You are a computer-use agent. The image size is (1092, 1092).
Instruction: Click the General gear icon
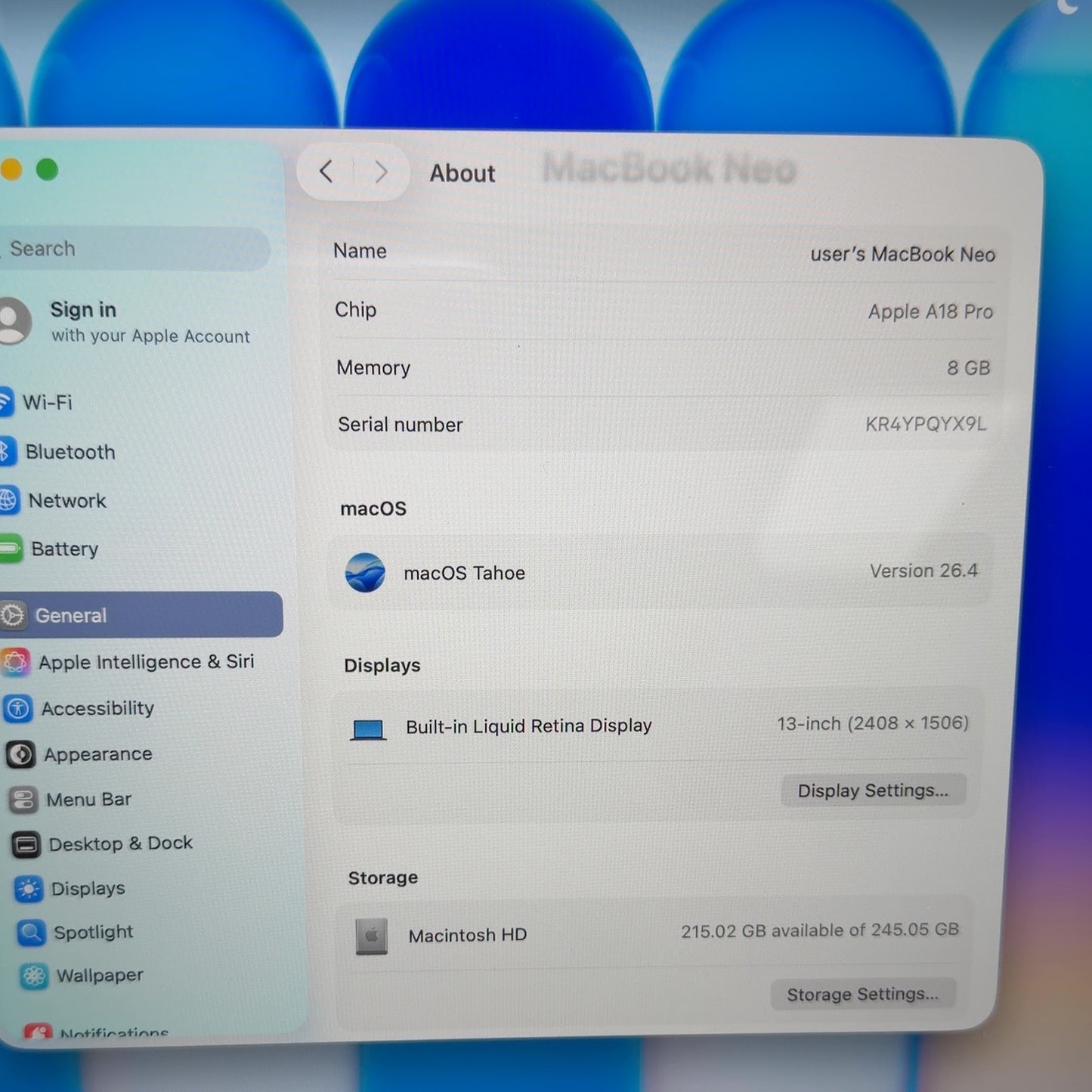pos(13,615)
